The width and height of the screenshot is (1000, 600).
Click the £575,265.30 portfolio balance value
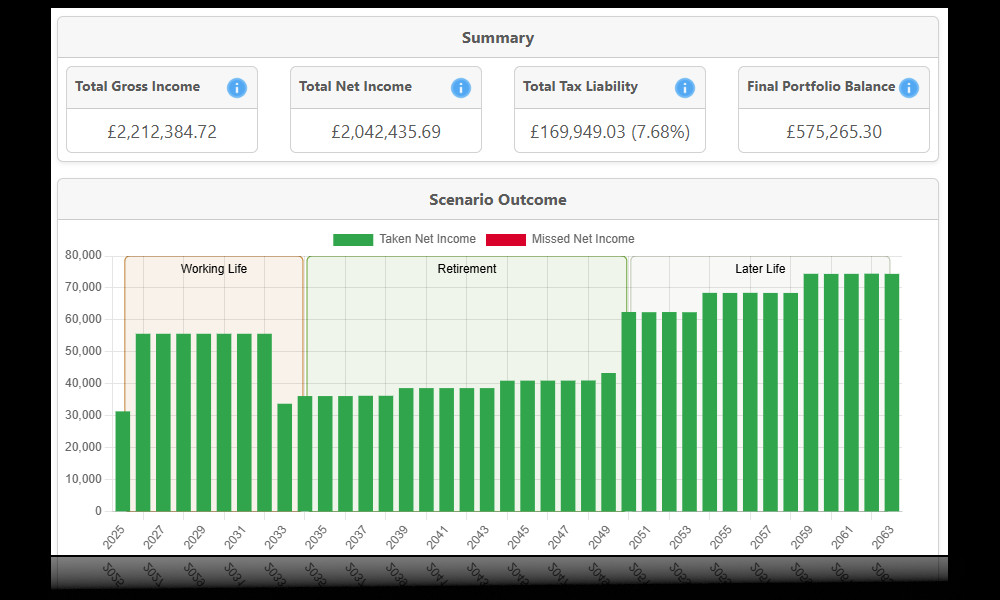tap(833, 131)
